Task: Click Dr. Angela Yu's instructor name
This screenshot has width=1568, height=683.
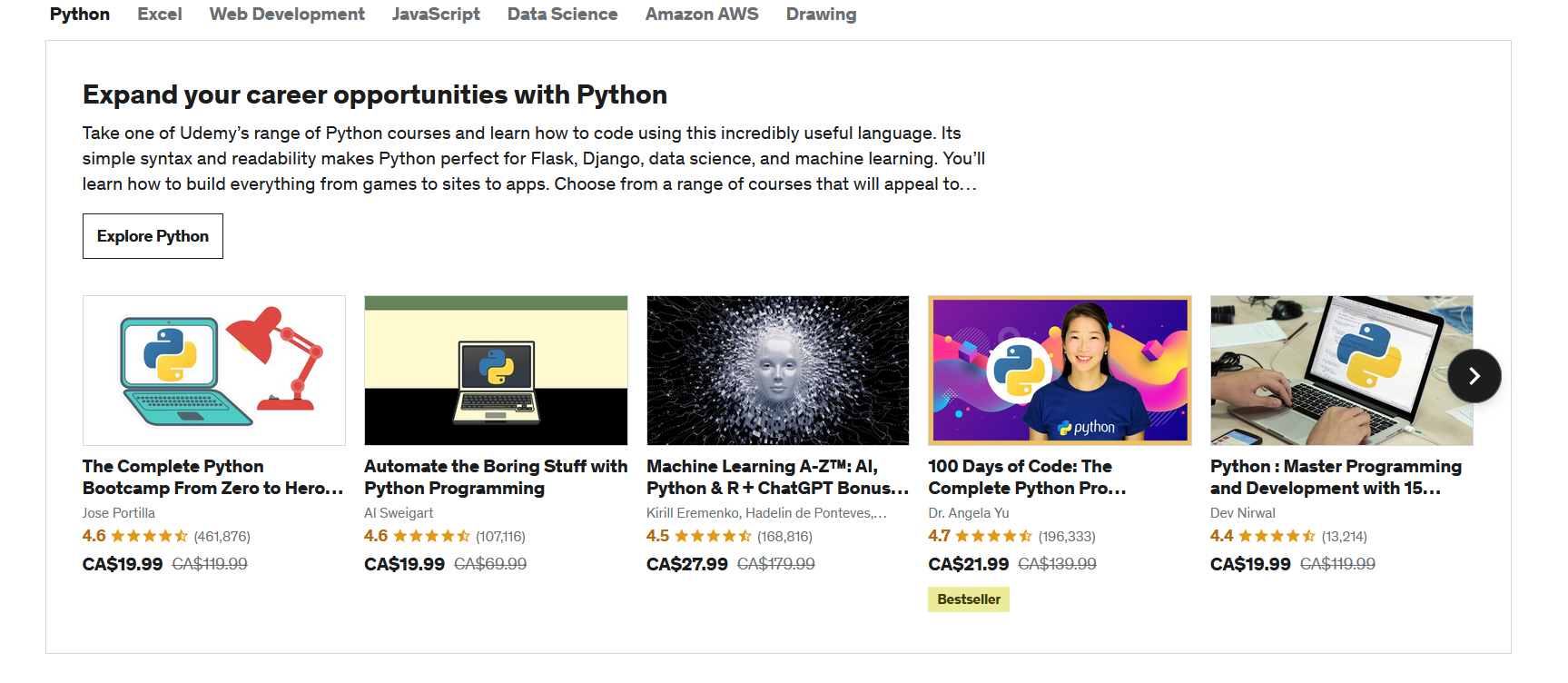Action: tap(968, 512)
